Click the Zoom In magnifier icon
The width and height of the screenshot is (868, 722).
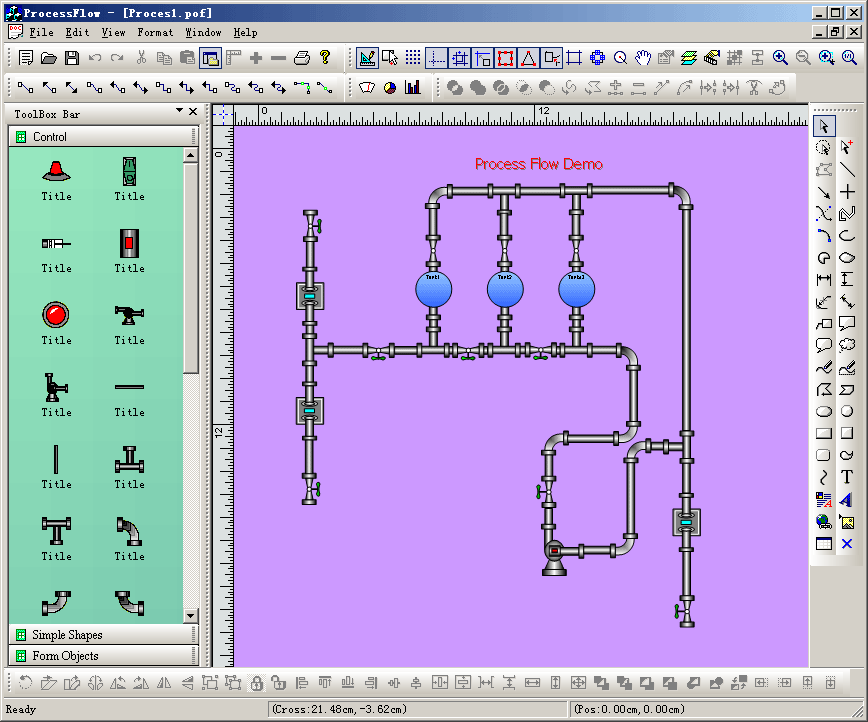click(x=781, y=58)
